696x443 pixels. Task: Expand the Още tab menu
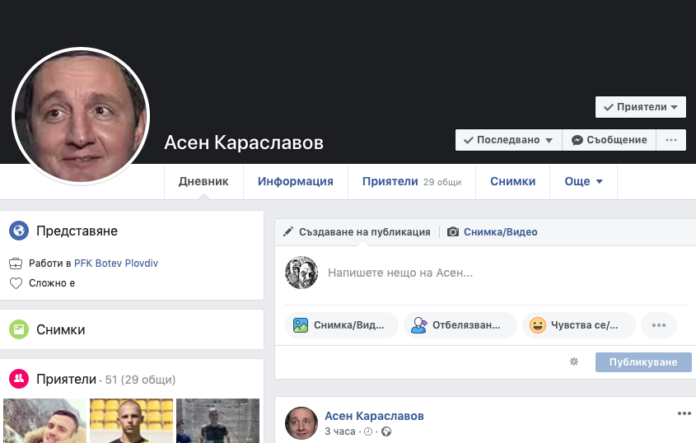[x=584, y=182]
